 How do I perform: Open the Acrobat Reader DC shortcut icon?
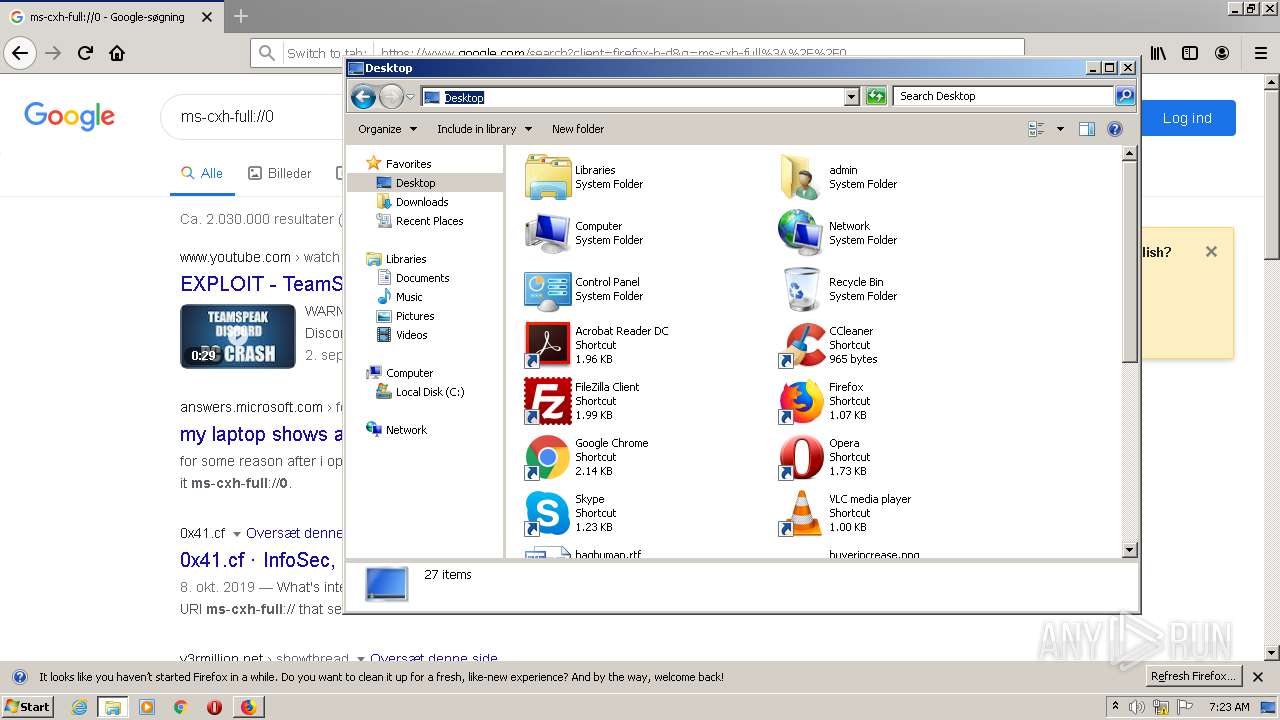click(547, 345)
